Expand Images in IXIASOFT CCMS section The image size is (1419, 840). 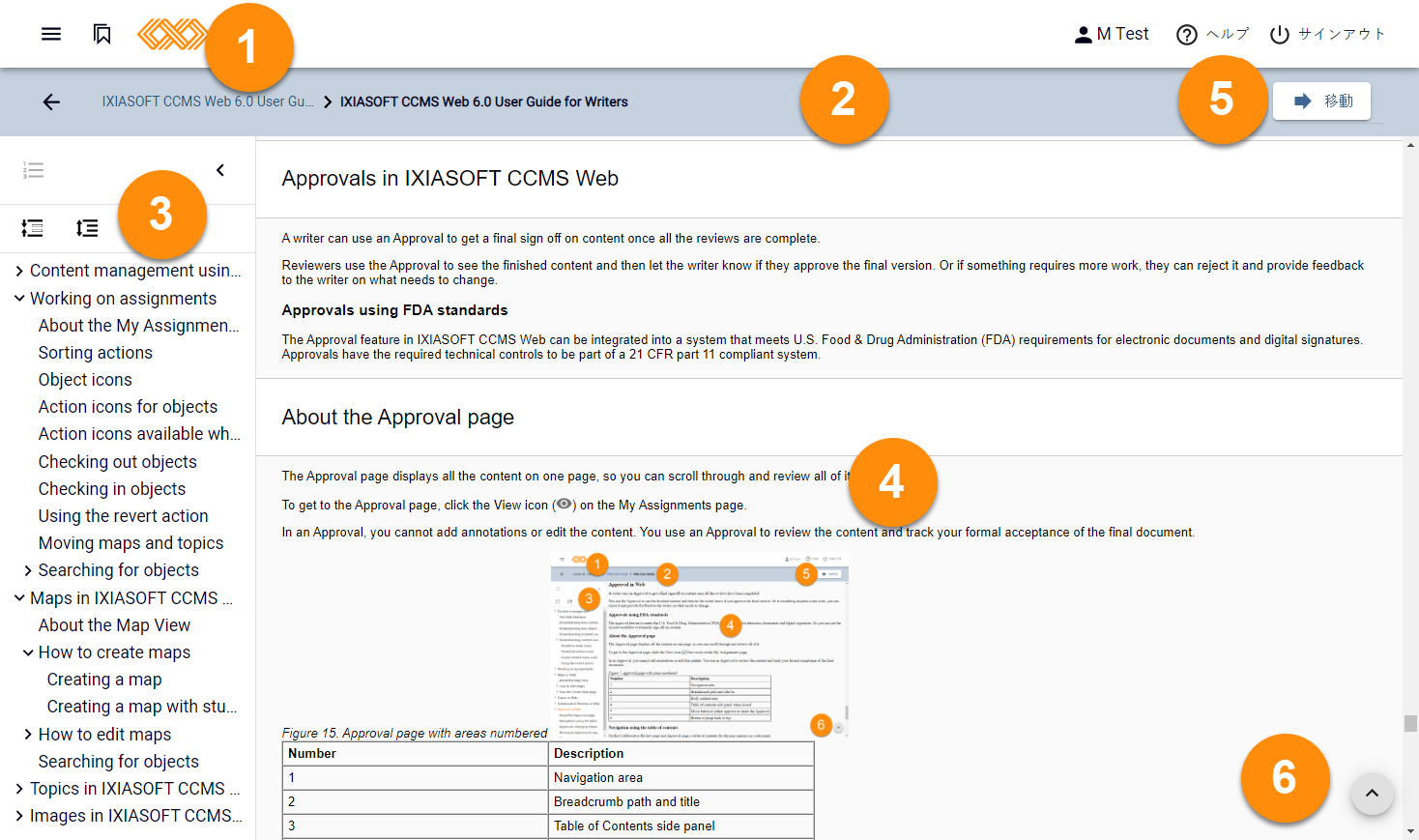(x=19, y=816)
